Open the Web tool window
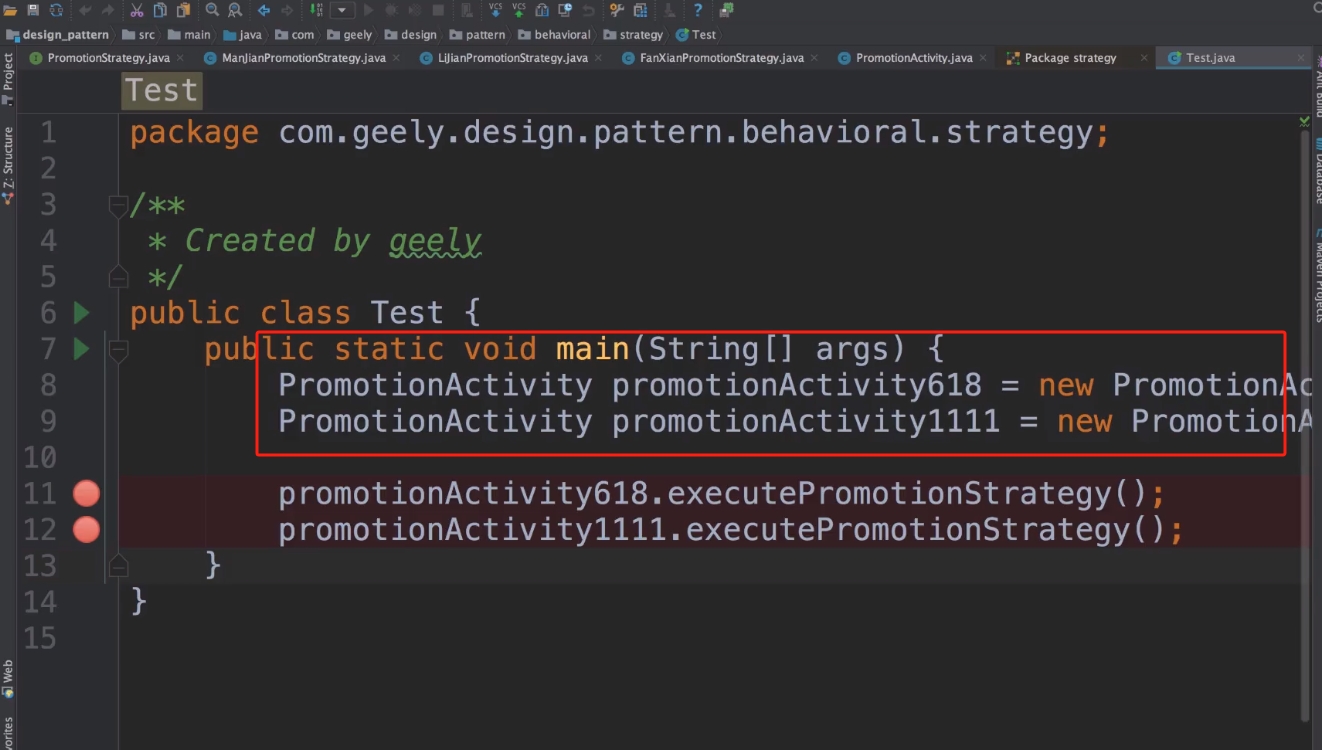The height and width of the screenshot is (750, 1322). [x=8, y=677]
